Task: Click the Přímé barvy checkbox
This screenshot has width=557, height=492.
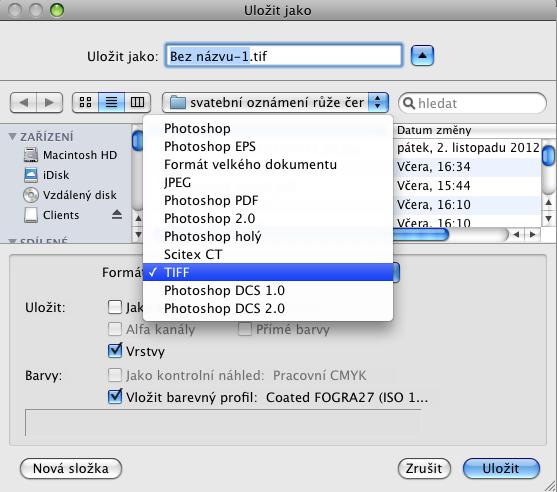Action: click(245, 329)
